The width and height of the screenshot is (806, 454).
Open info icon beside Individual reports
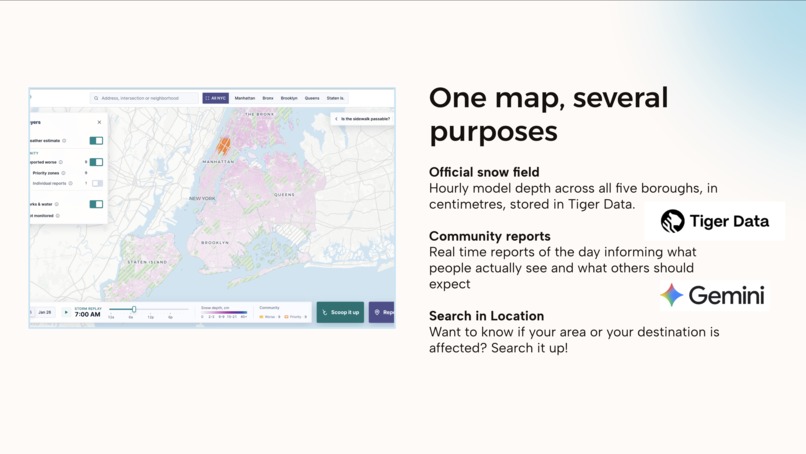(x=70, y=183)
